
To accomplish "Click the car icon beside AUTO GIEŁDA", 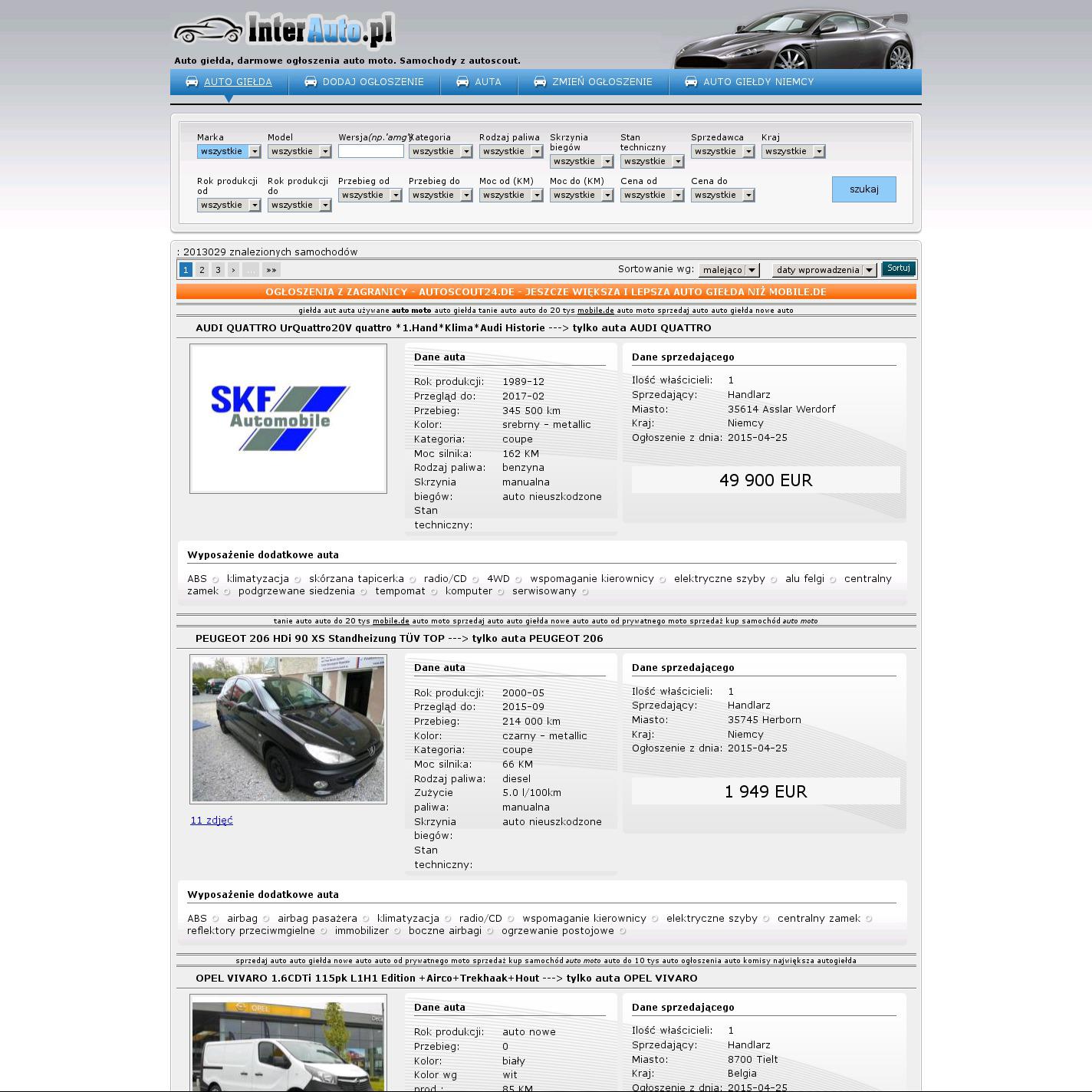I will click(x=192, y=81).
